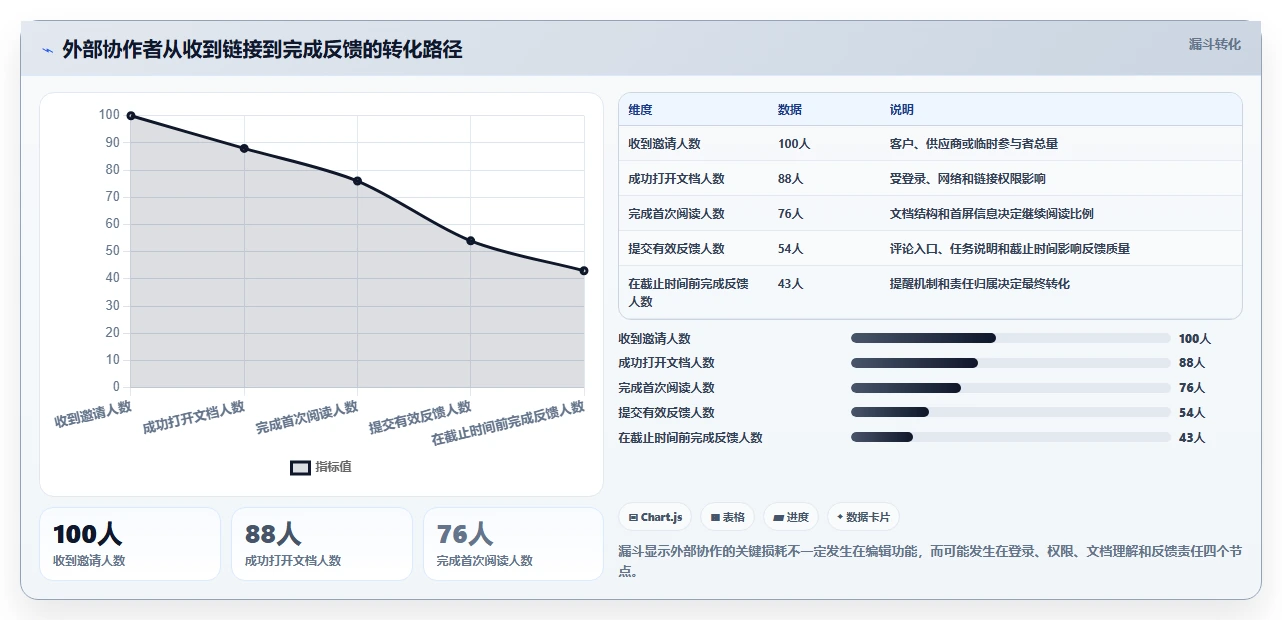
Task: Click table cell 评论入口、任务说明和截止时间影响反馈质量
Action: [1010, 249]
